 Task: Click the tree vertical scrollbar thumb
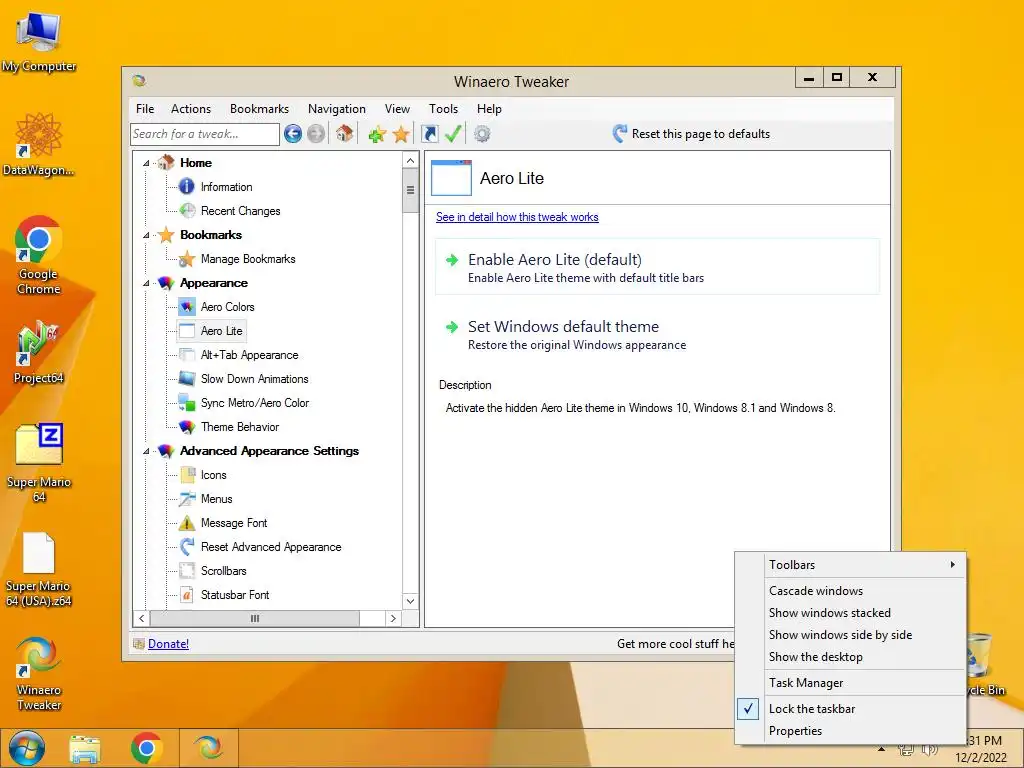pos(410,190)
